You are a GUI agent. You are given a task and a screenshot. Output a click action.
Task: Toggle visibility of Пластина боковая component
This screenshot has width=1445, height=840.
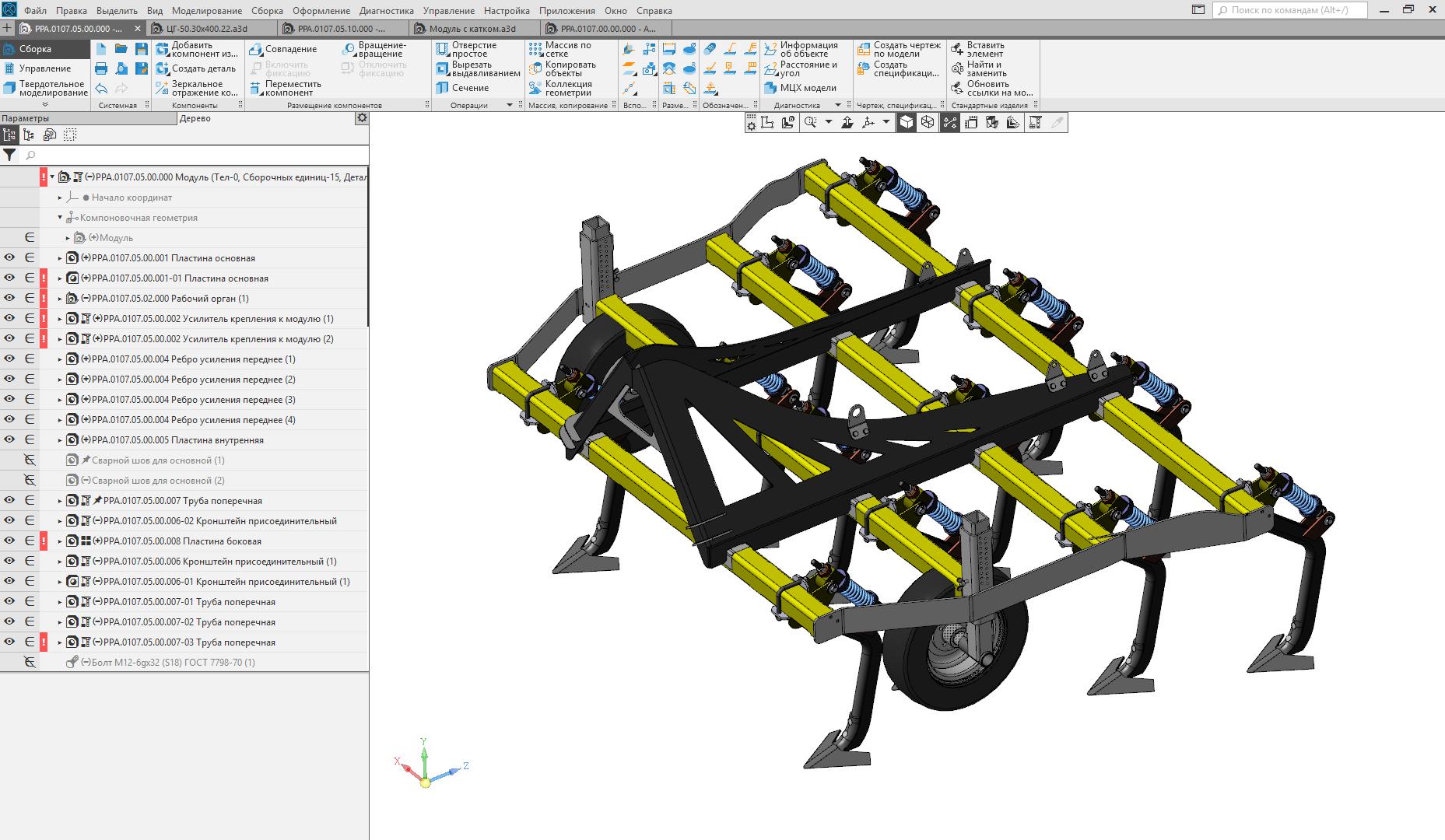pyautogui.click(x=9, y=541)
